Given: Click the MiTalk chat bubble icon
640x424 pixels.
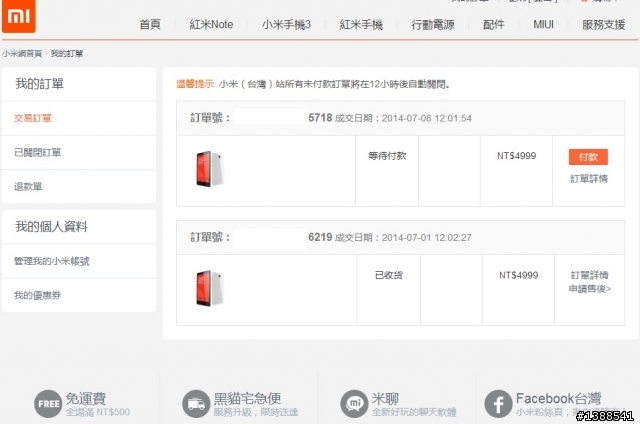Looking at the screenshot, I should pos(354,404).
